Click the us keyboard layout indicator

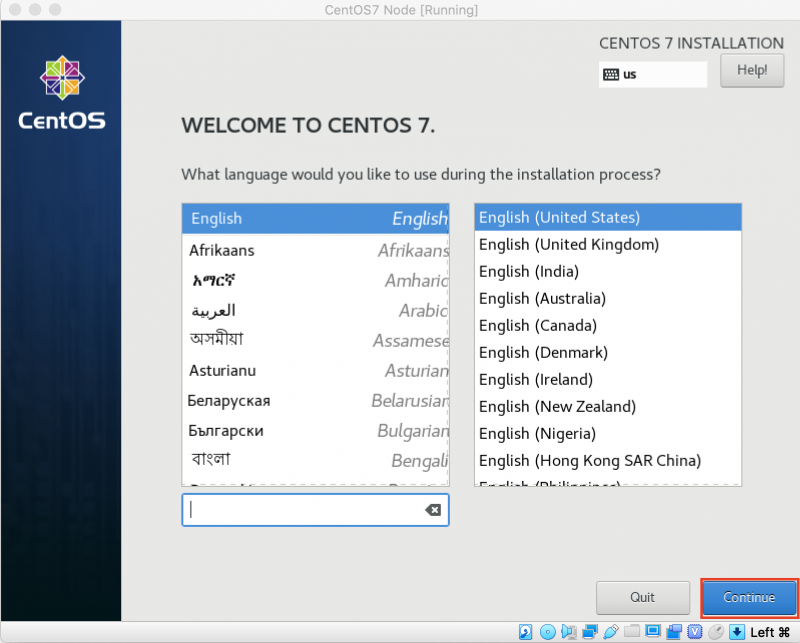[x=653, y=75]
